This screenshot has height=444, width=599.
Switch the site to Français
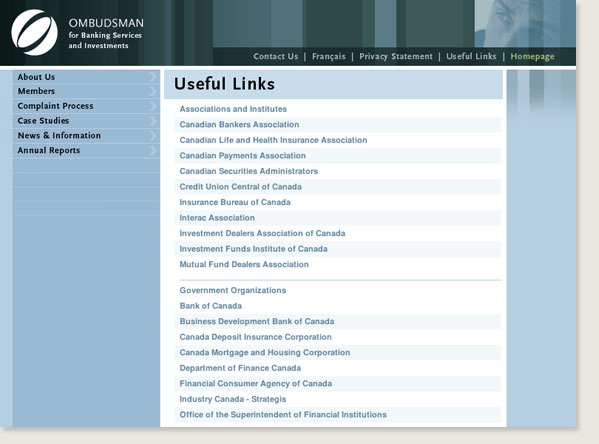[329, 57]
